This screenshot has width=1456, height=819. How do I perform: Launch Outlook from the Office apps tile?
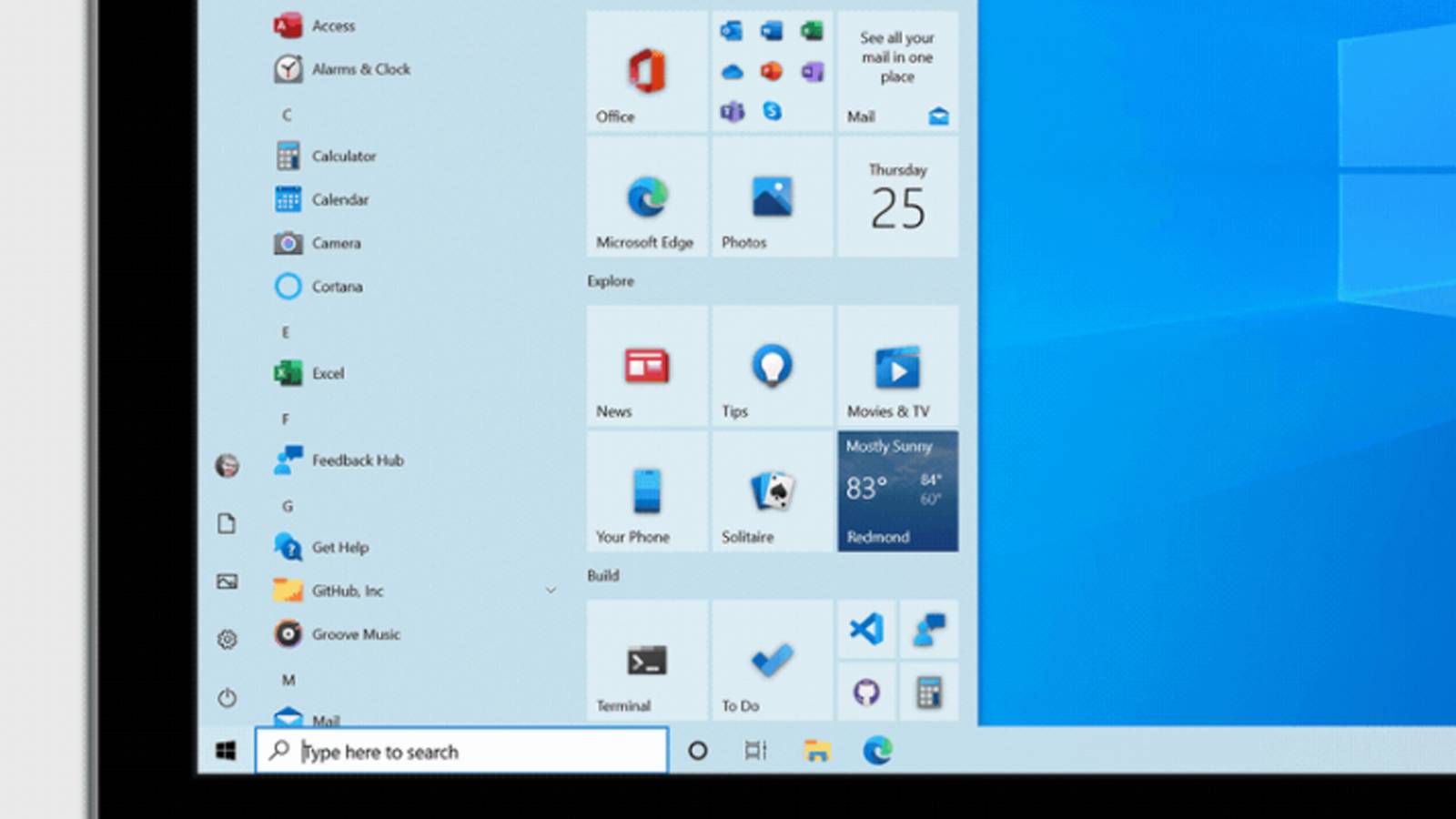pos(732,31)
